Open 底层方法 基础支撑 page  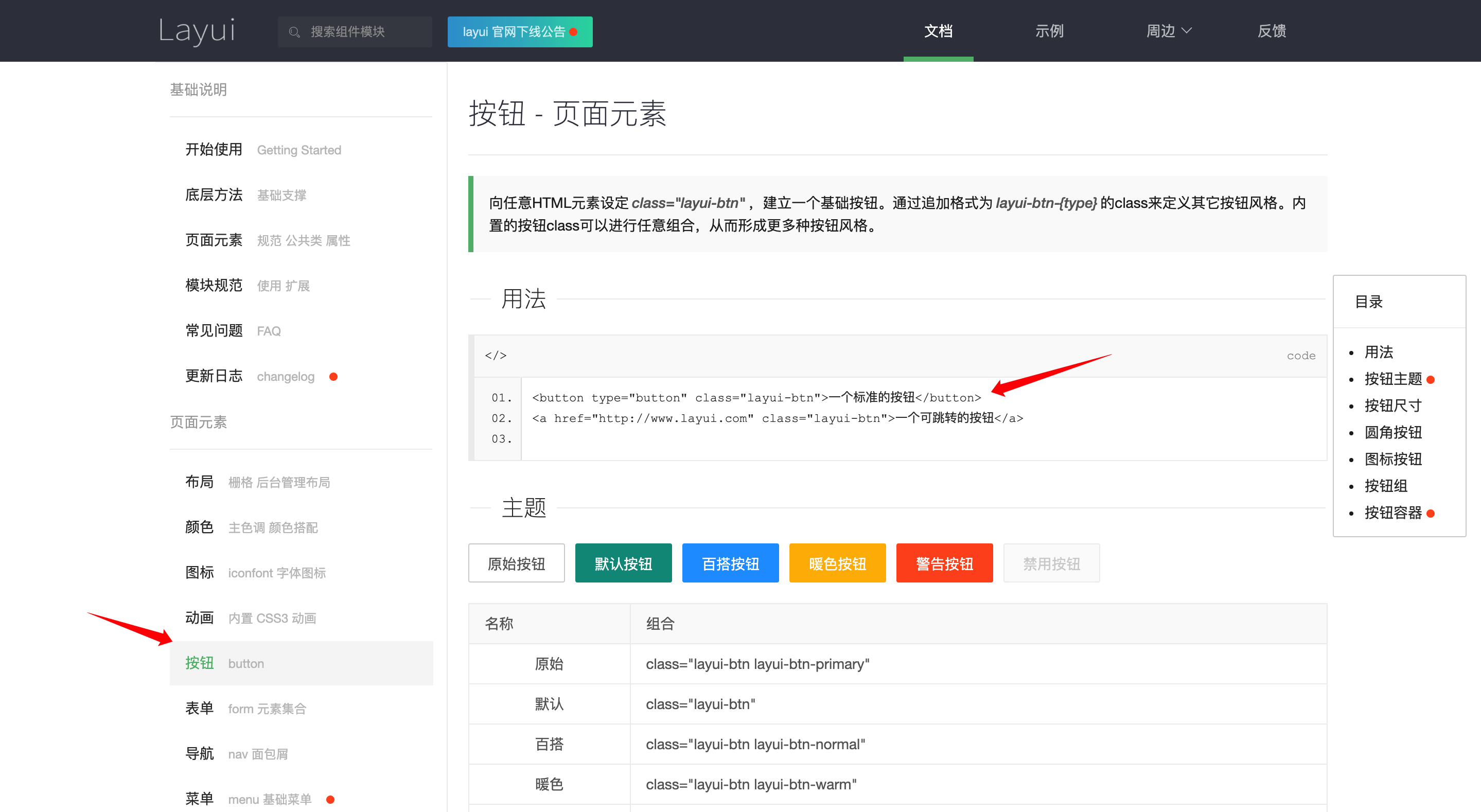pos(301,195)
